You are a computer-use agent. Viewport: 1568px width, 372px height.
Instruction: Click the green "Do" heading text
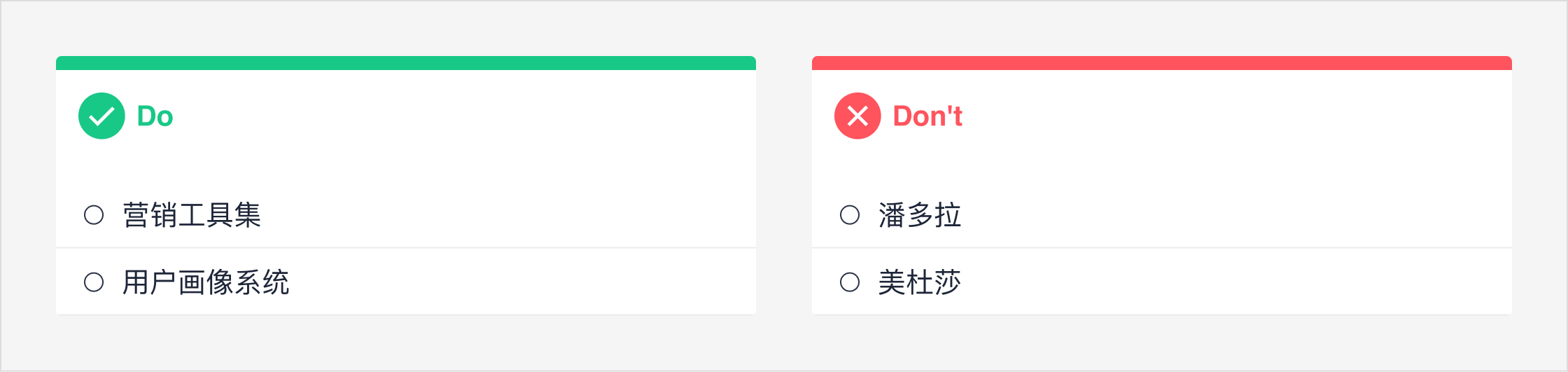click(x=155, y=116)
